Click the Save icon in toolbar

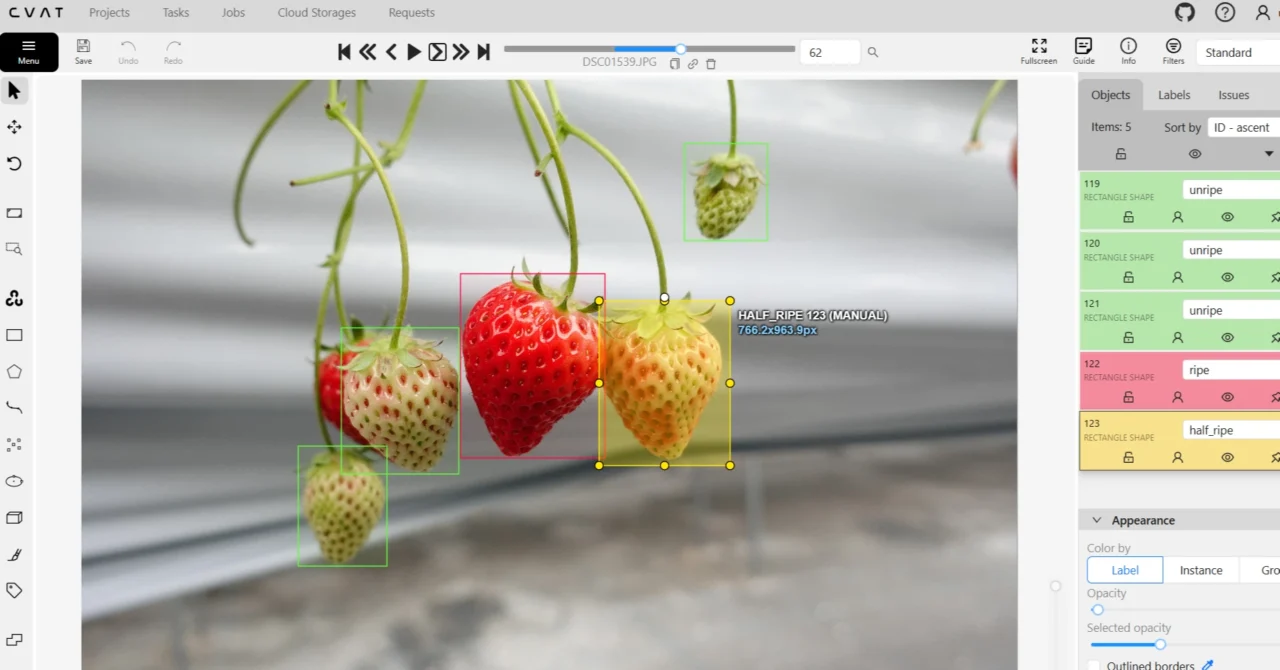[83, 52]
